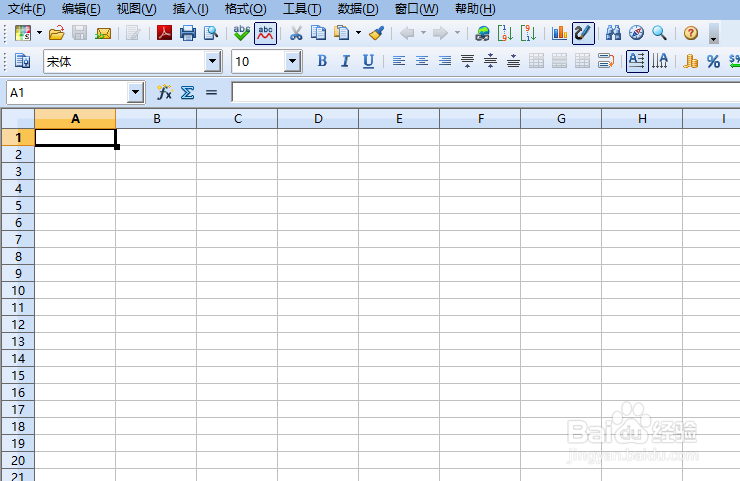This screenshot has height=481, width=740.
Task: Toggle left-to-right text direction icon
Action: coord(637,61)
